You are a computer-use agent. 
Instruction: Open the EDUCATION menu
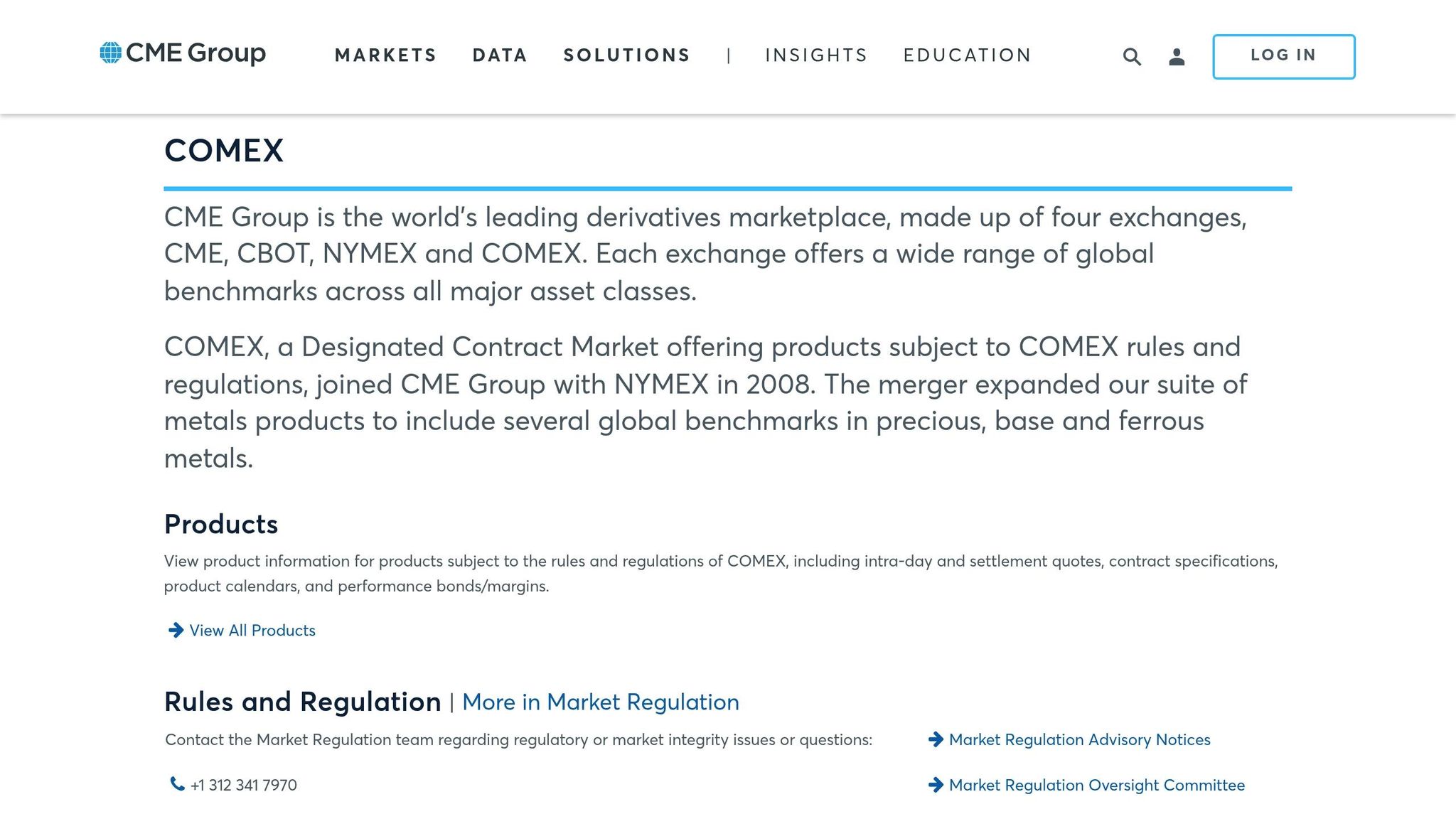tap(968, 55)
